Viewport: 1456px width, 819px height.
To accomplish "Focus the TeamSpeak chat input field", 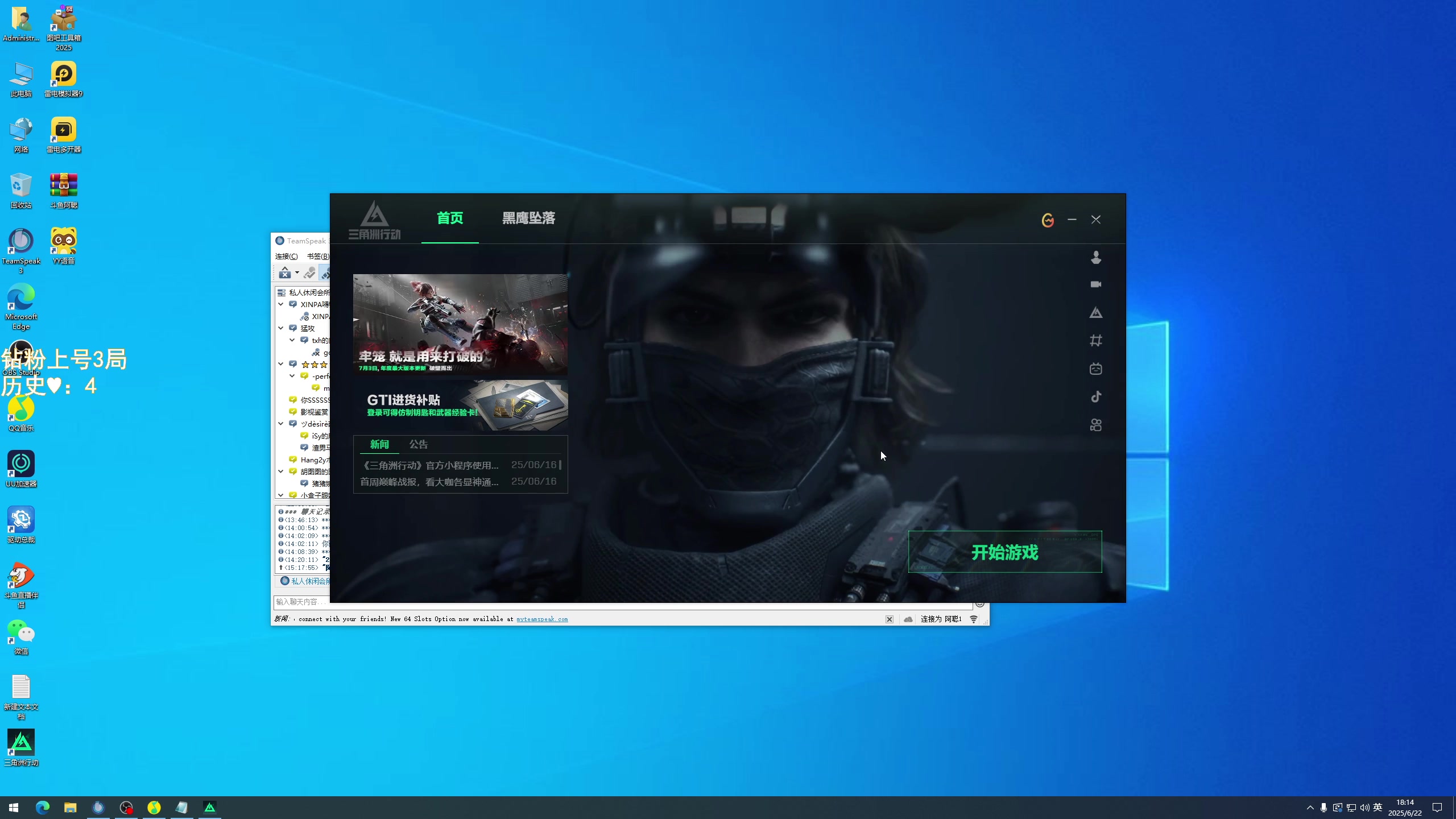I will (623, 602).
